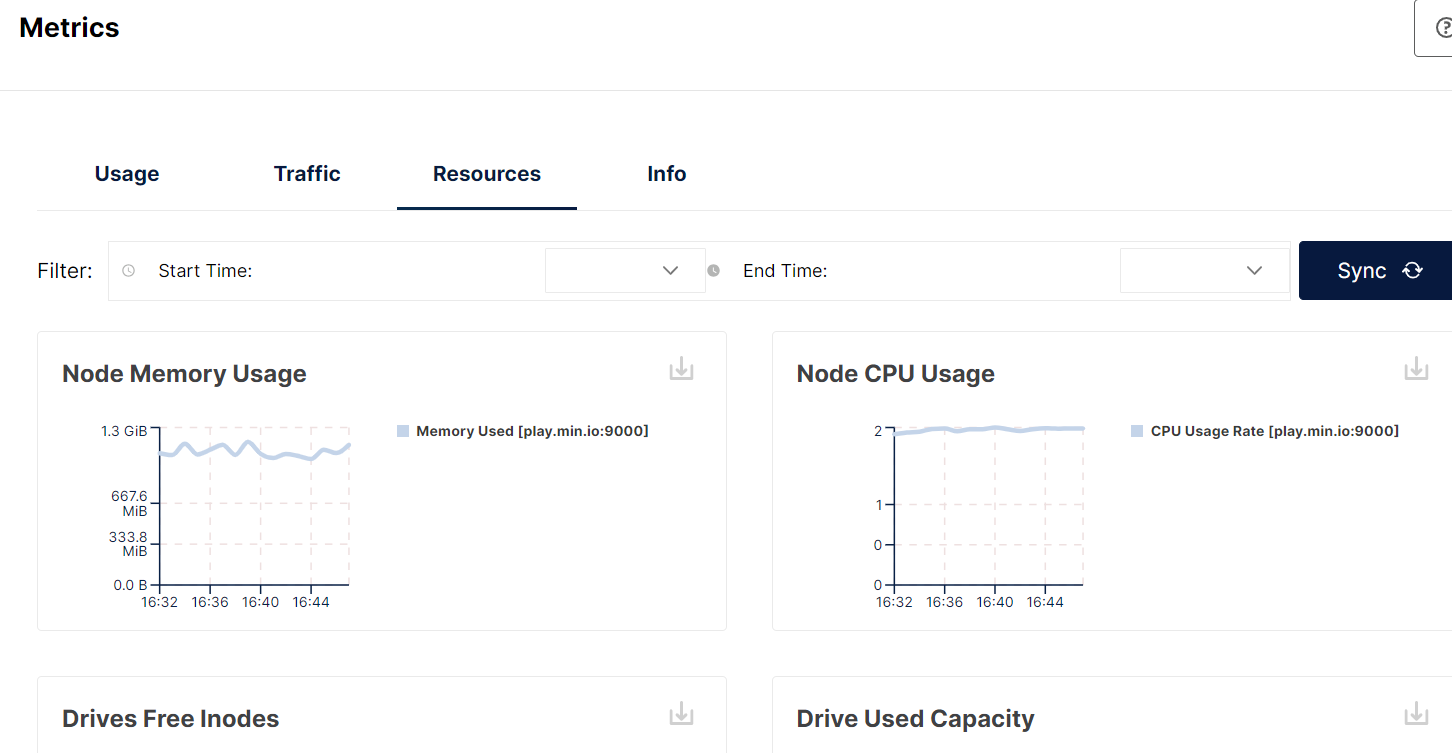Image resolution: width=1452 pixels, height=753 pixels.
Task: Click the refresh icon in Sync button
Action: (x=1412, y=271)
